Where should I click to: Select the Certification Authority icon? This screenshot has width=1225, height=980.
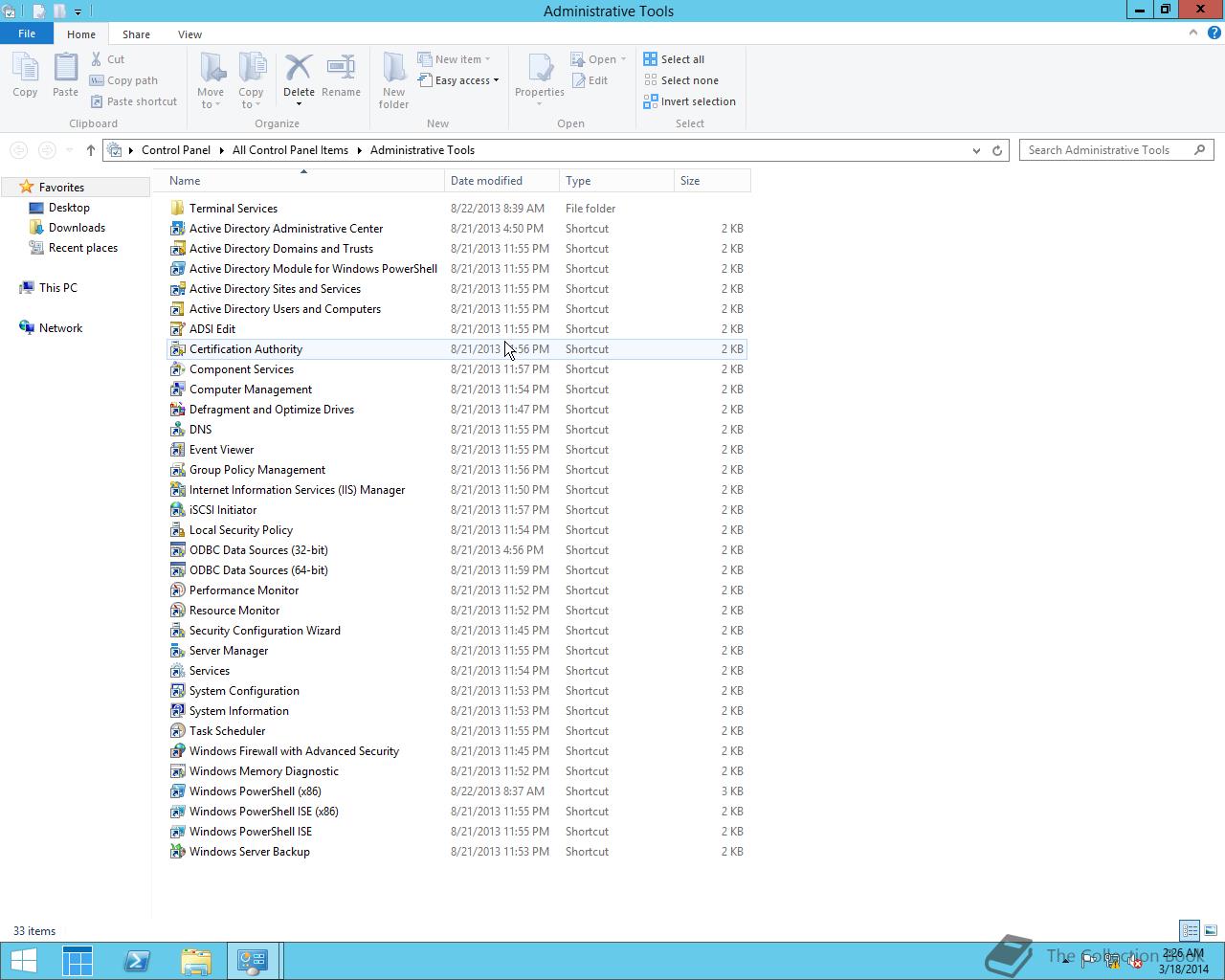pyautogui.click(x=177, y=349)
